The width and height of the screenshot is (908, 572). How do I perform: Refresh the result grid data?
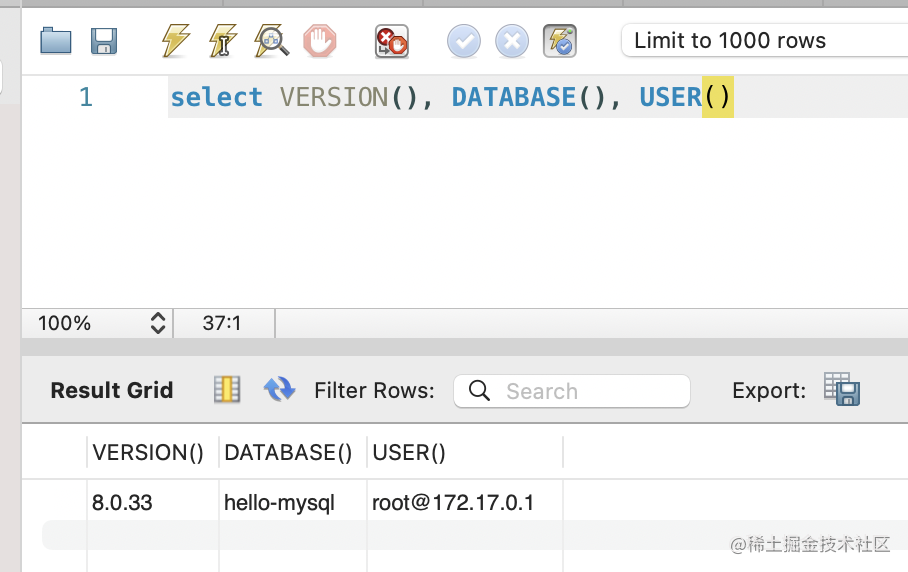point(279,390)
